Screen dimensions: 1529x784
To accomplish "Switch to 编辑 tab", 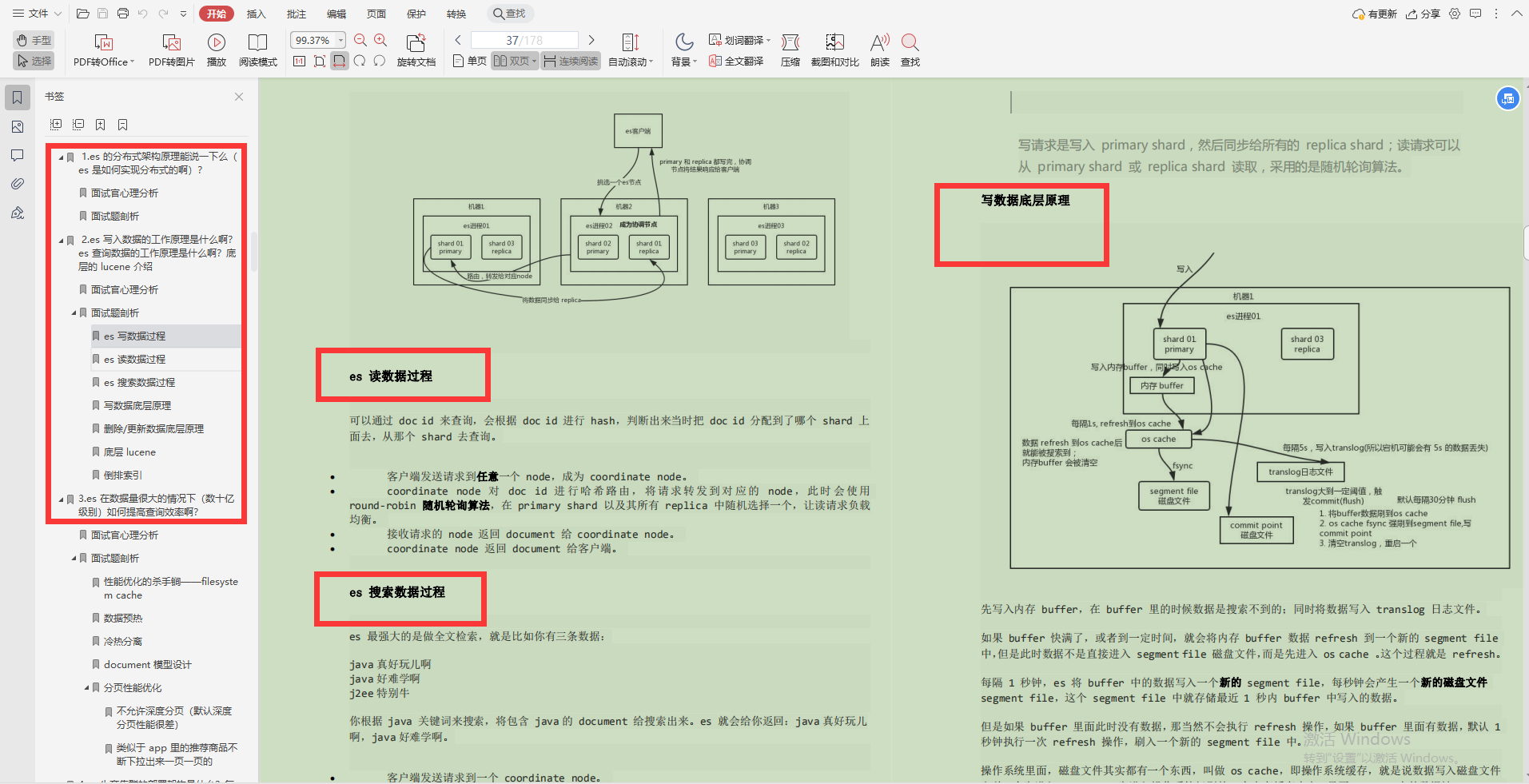I will (336, 14).
